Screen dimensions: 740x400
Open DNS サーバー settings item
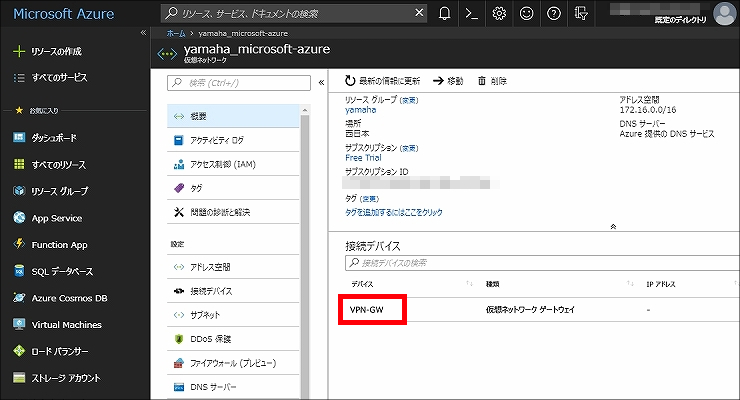click(x=233, y=387)
